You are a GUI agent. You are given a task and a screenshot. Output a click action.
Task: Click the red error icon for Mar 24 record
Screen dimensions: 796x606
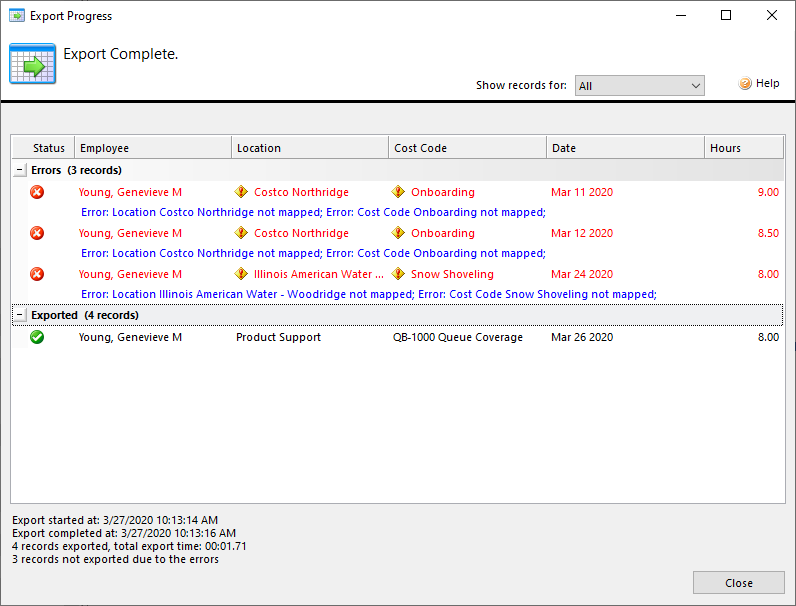(37, 274)
